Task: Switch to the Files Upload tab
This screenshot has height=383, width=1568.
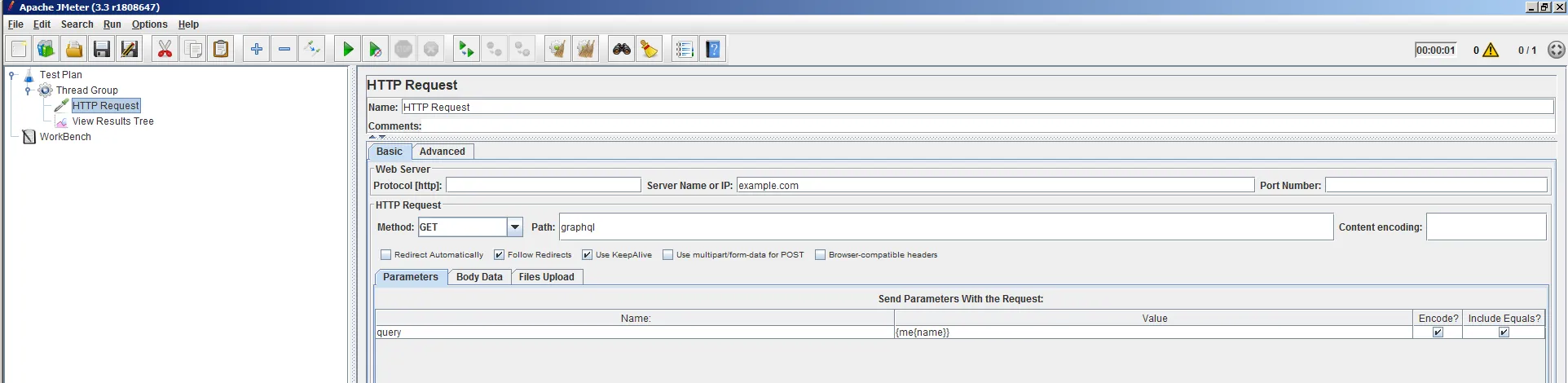Action: coord(547,277)
